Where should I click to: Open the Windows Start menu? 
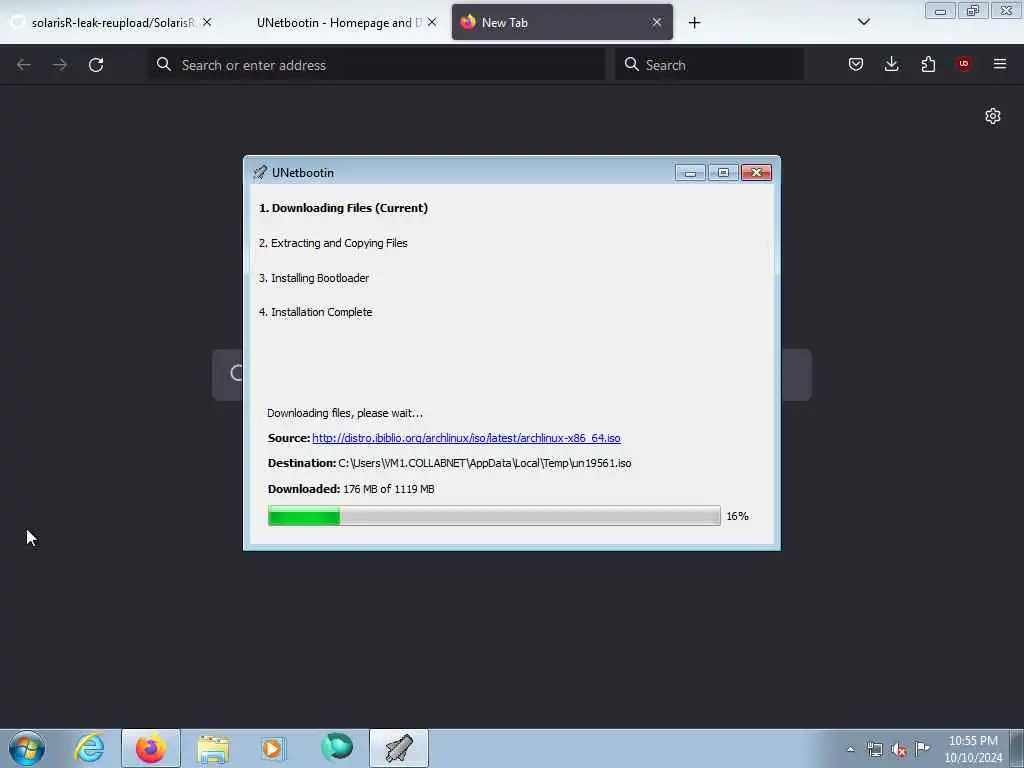(27, 748)
